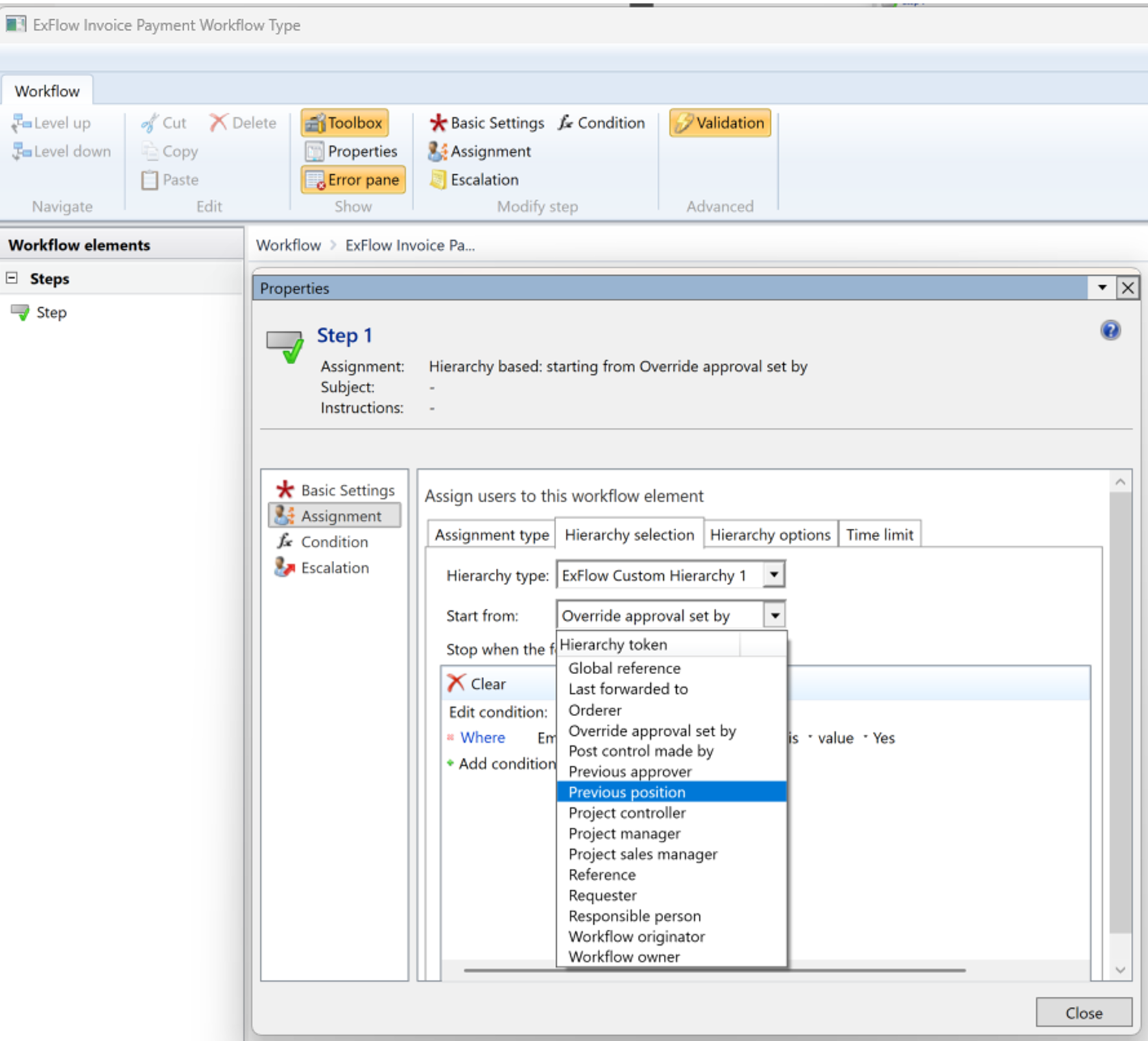Choose Previous approver option
1148x1041 pixels.
click(x=671, y=771)
